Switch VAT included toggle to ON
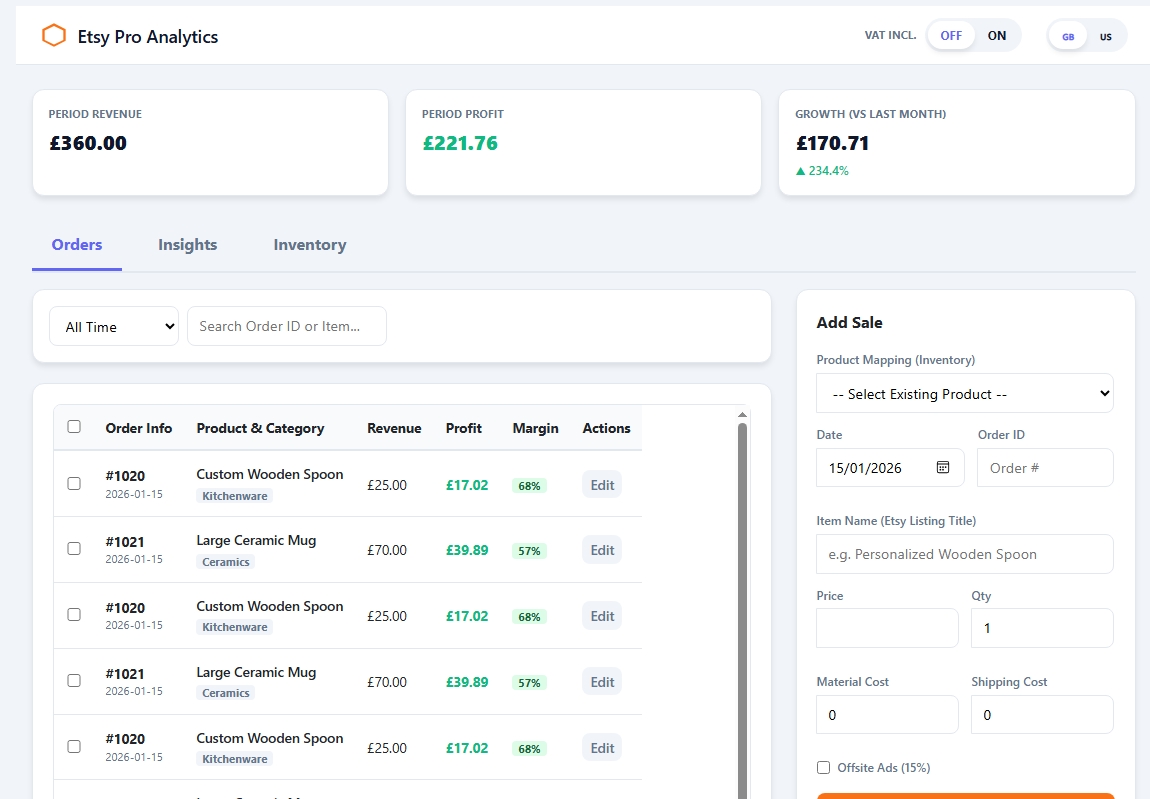Image resolution: width=1150 pixels, height=799 pixels. tap(996, 35)
